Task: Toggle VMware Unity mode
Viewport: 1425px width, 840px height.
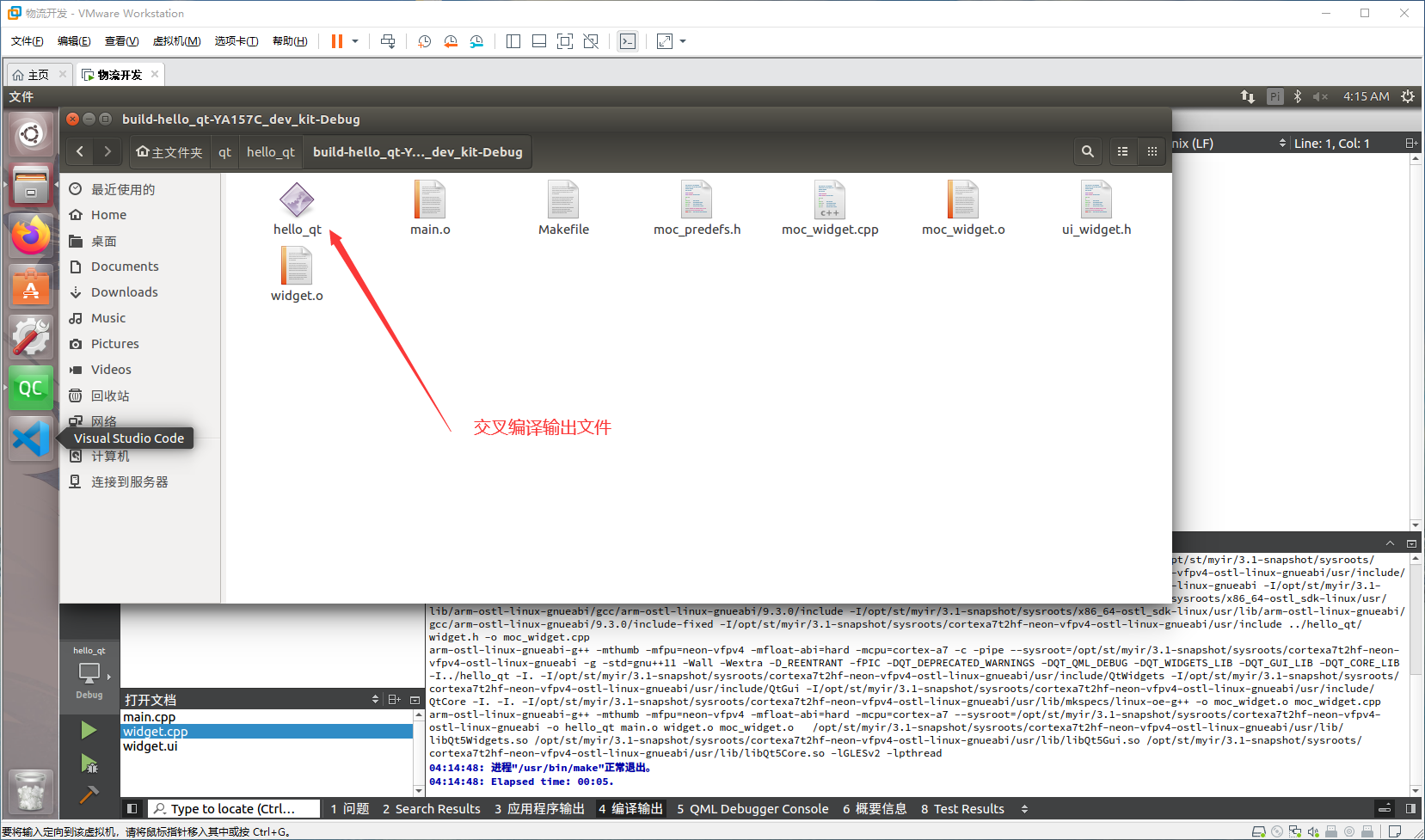Action: point(591,41)
